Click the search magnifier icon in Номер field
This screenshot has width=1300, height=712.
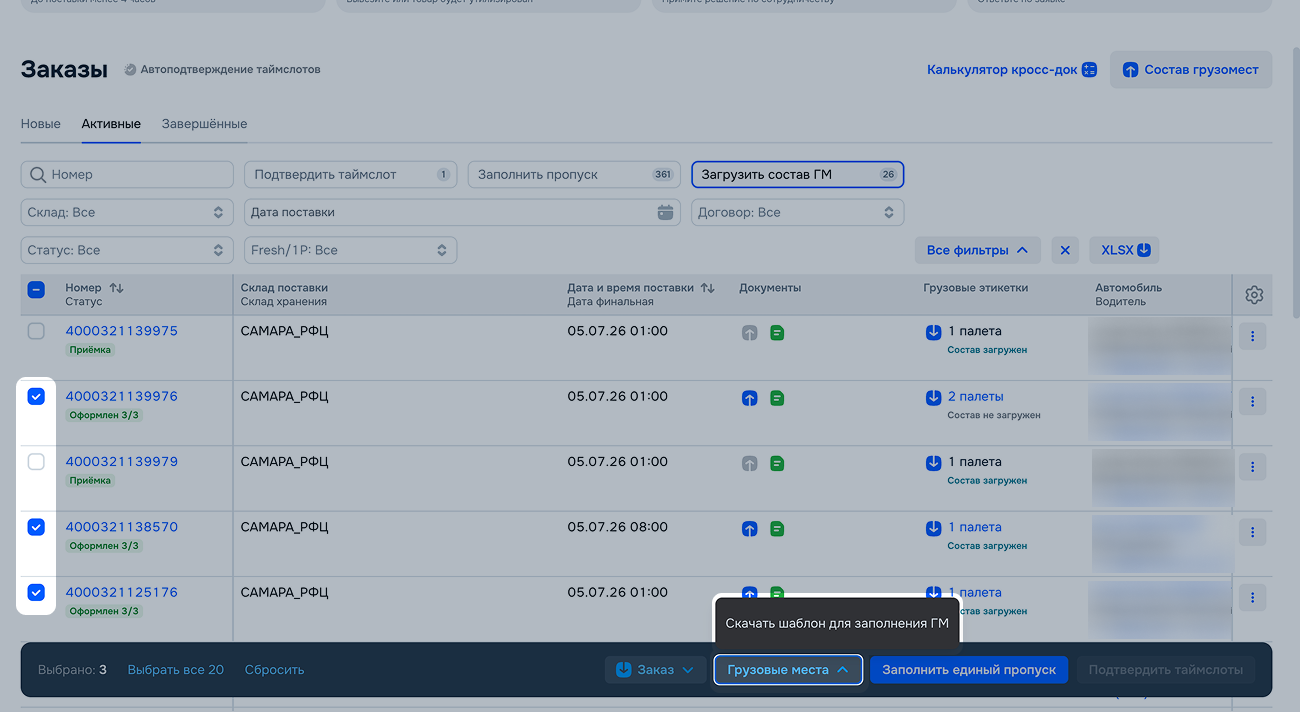click(38, 174)
